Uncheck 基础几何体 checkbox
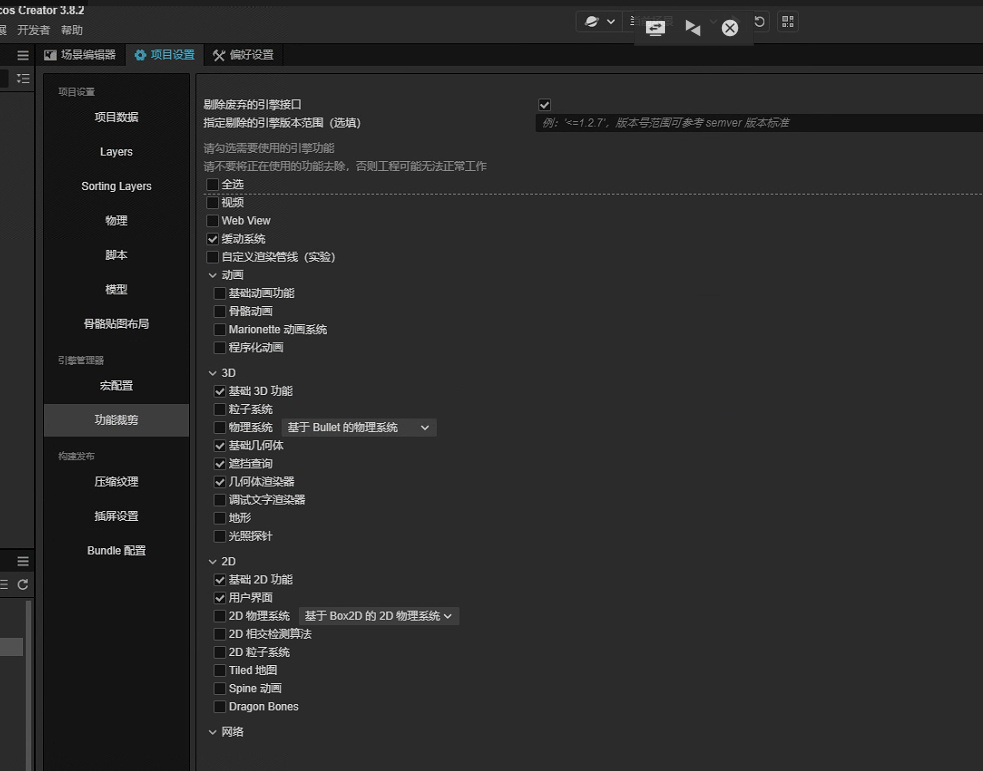 pyautogui.click(x=219, y=446)
